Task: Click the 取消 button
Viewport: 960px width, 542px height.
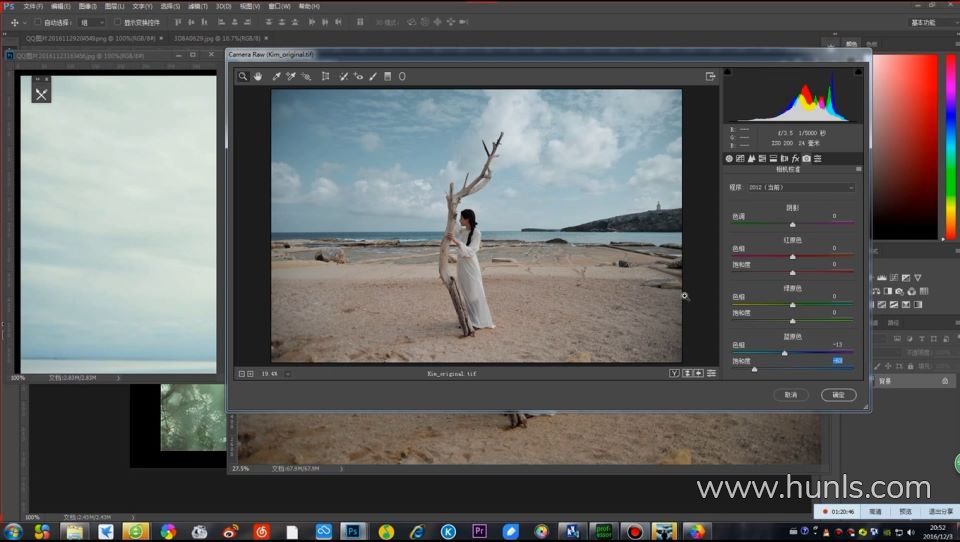Action: [x=791, y=395]
